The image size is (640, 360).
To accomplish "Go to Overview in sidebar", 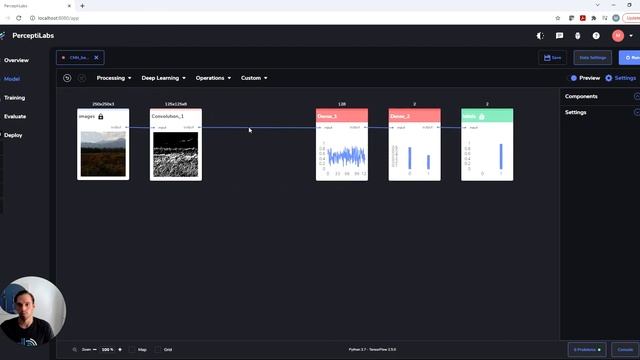I will pos(16,60).
